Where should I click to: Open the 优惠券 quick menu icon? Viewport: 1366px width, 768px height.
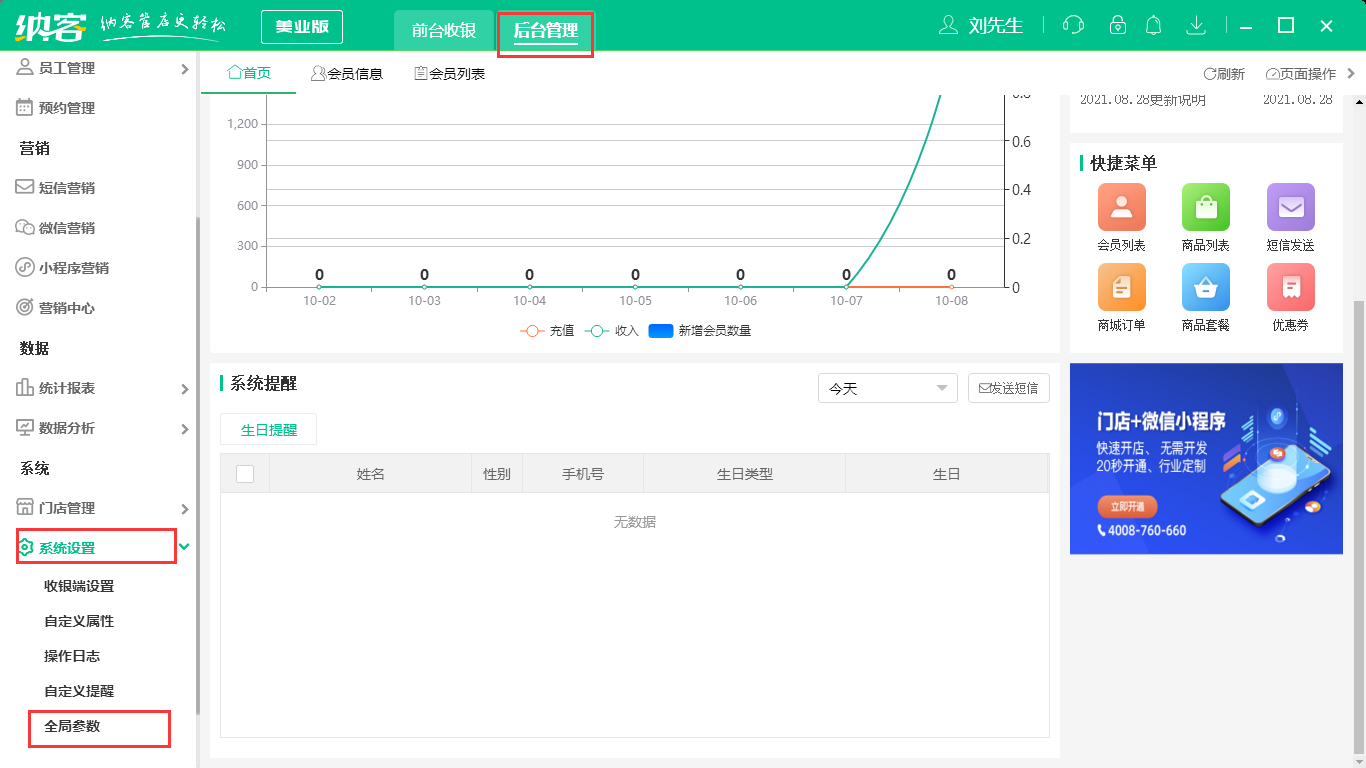1290,287
